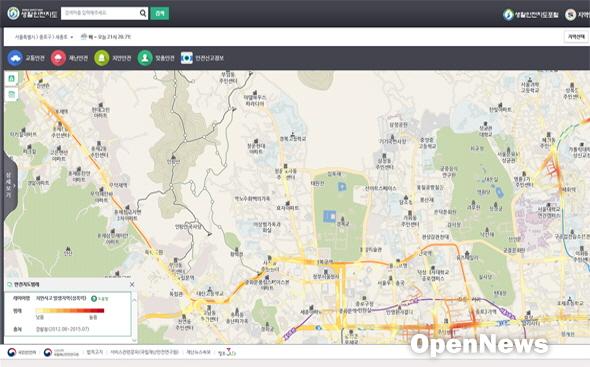Viewport: 590px width, 367px height.
Task: Click the lower green map tool button
Action: (11, 94)
